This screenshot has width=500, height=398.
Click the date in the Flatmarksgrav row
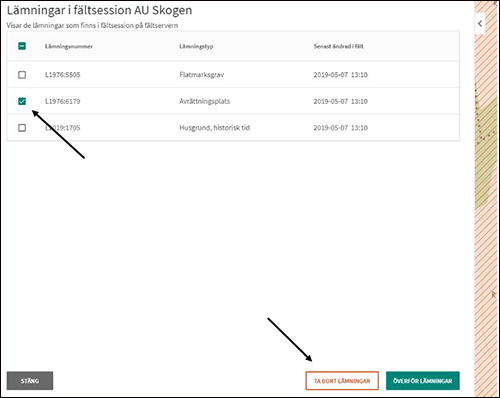click(x=340, y=75)
